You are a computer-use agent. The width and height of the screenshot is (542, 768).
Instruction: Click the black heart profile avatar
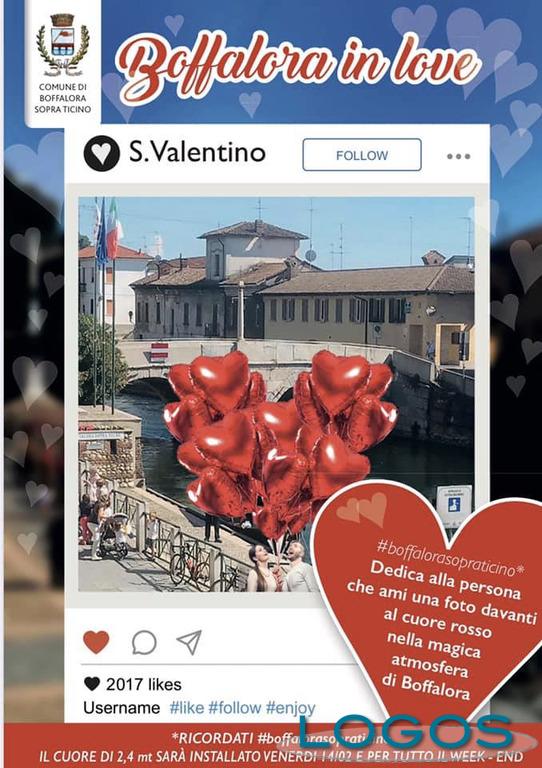tap(101, 153)
